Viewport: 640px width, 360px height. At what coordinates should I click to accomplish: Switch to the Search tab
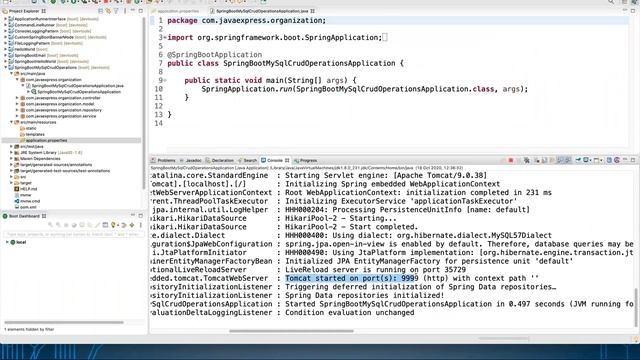[247, 160]
